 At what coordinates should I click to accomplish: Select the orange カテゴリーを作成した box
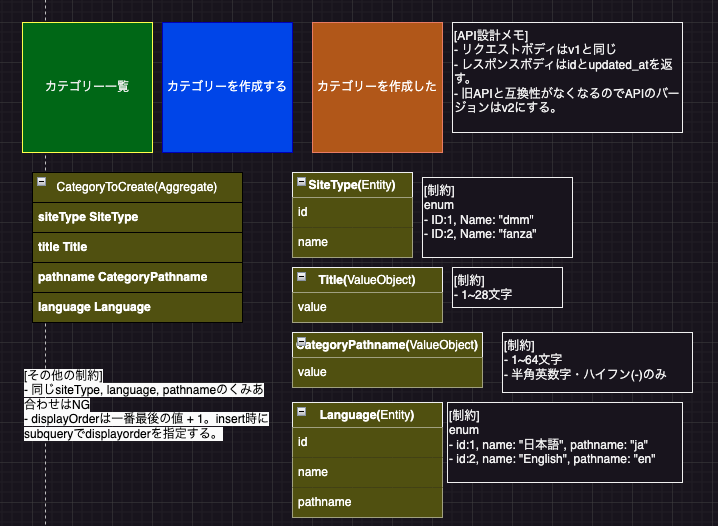tap(377, 87)
